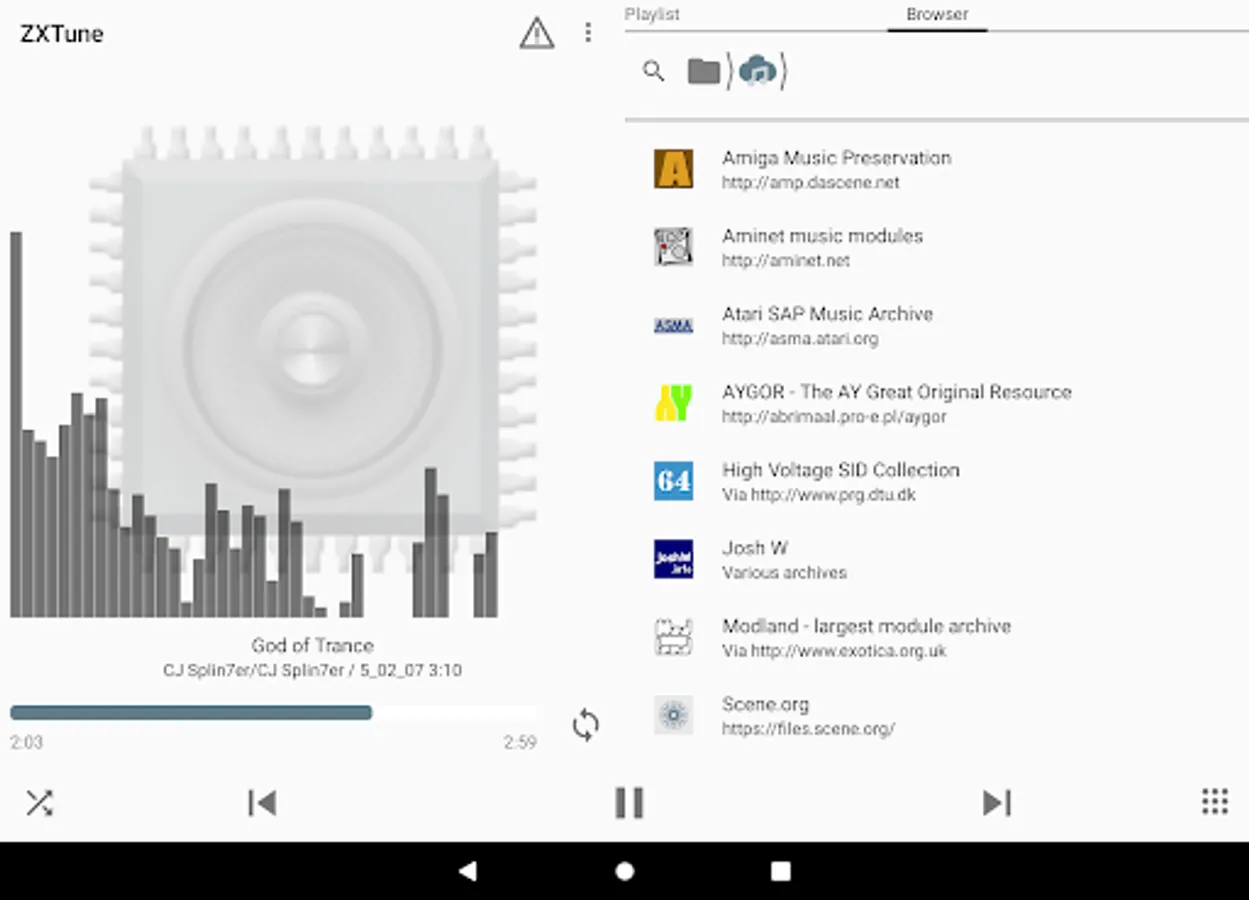Click the ASMA Atari archive icon
The image size is (1249, 900).
point(673,325)
